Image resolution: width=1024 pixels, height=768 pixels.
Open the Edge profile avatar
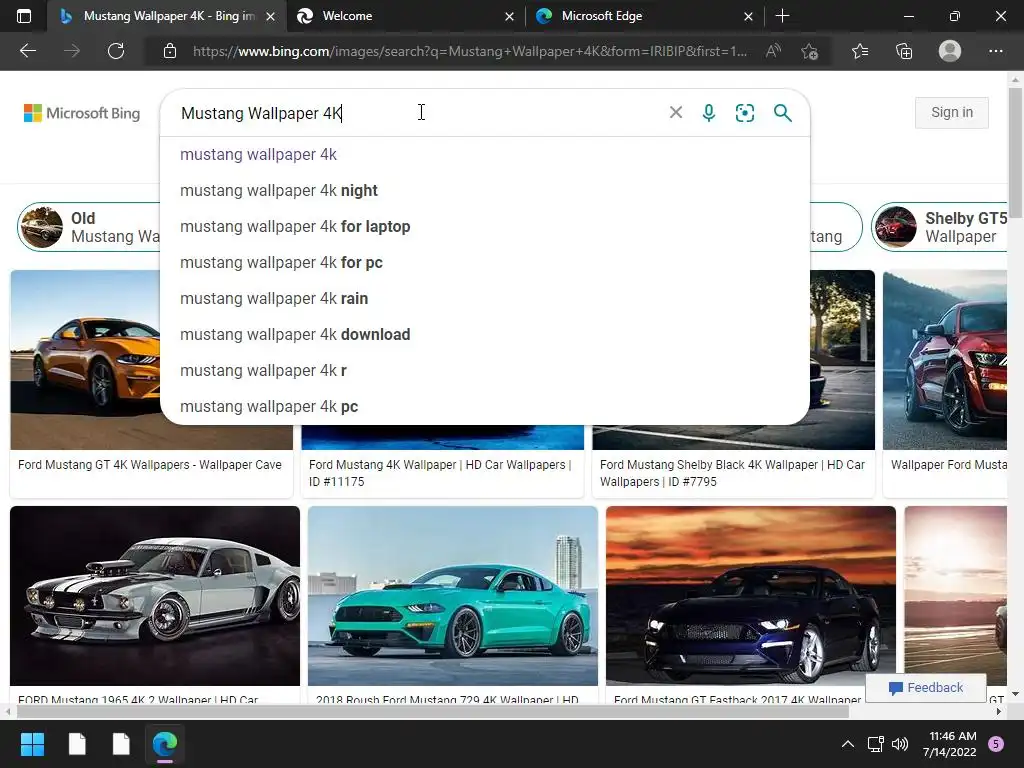tap(950, 51)
